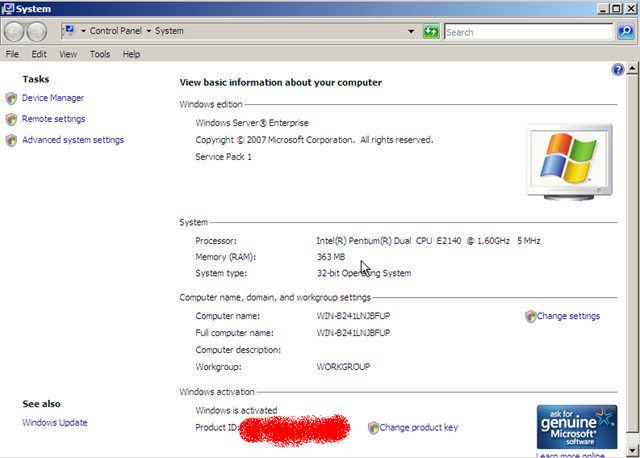This screenshot has width=640, height=458.
Task: Click the Change settings link
Action: pos(568,316)
